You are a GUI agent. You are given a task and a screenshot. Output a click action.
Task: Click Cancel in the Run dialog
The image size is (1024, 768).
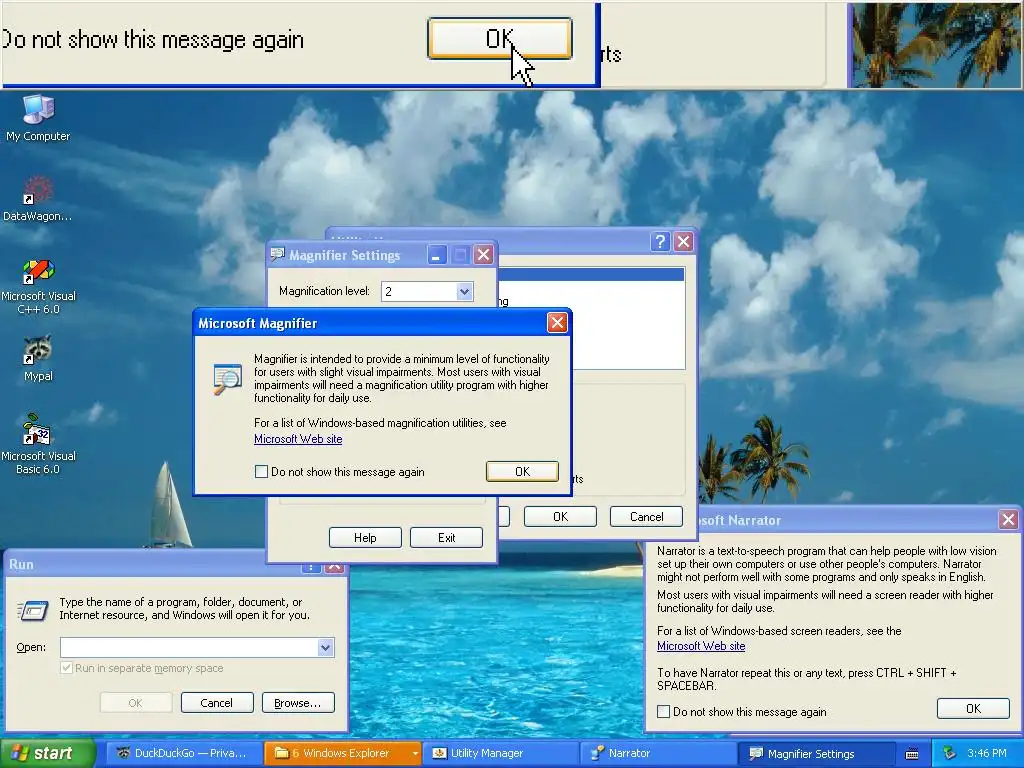[x=217, y=703]
